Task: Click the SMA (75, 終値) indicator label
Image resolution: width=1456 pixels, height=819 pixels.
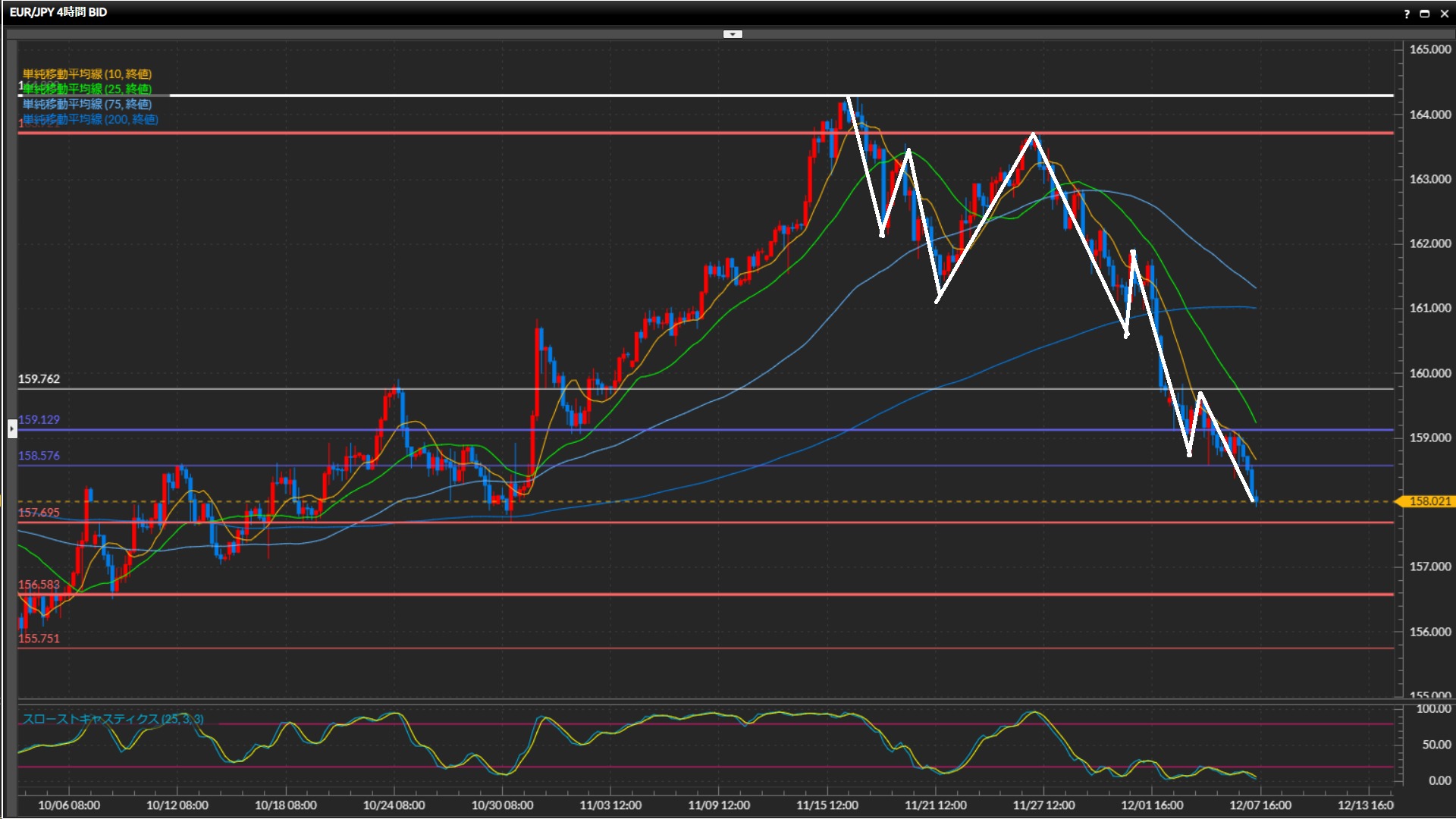Action: [x=87, y=104]
